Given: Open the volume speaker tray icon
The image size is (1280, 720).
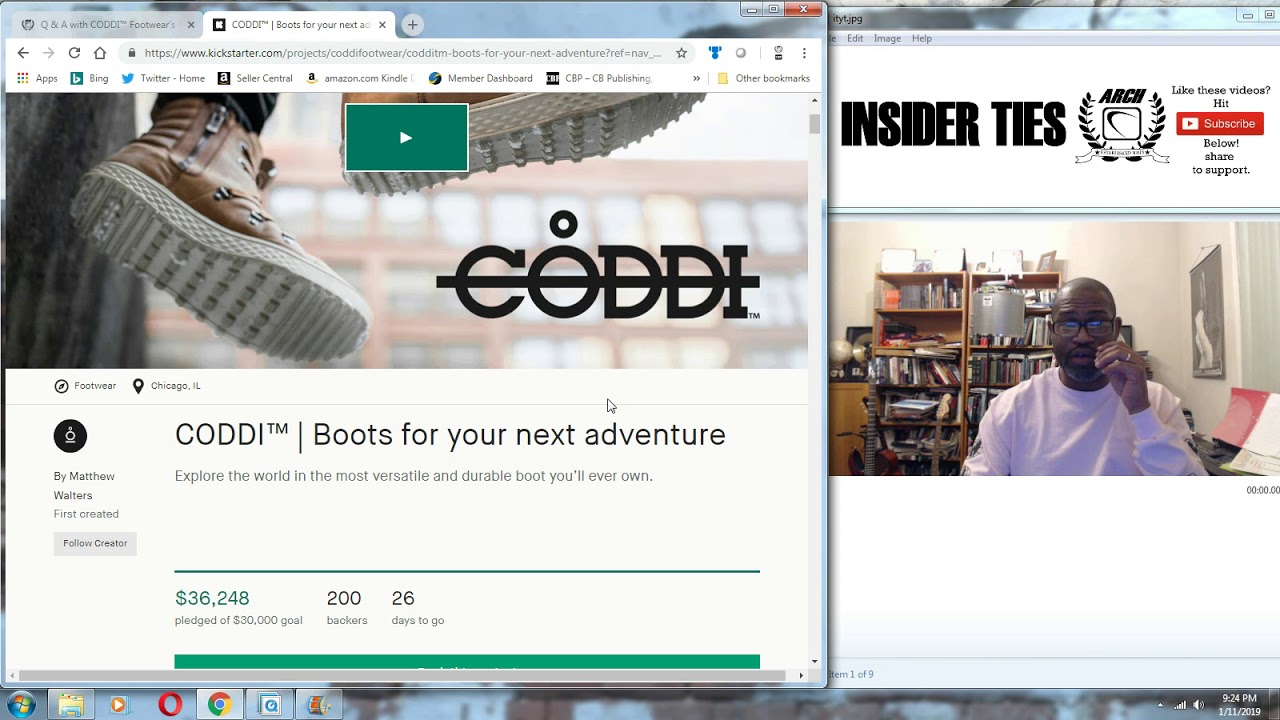Looking at the screenshot, I should [1200, 705].
